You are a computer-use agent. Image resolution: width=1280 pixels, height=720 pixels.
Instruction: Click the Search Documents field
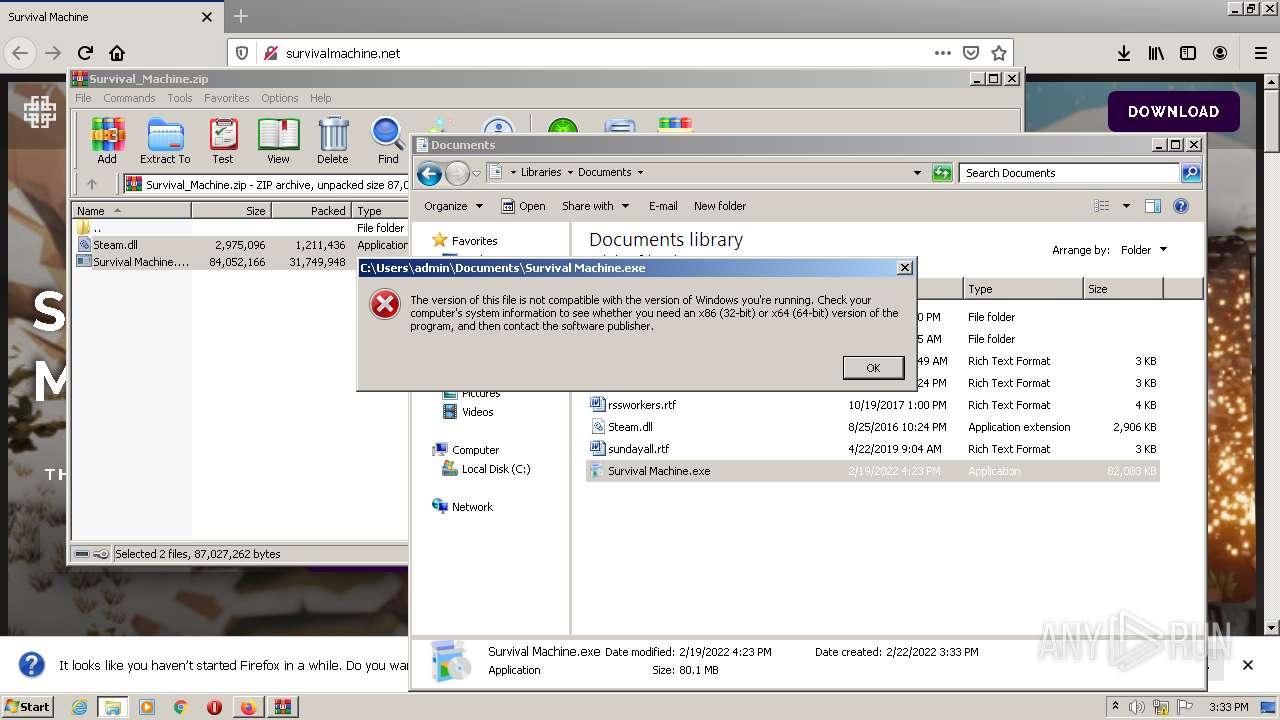click(1070, 173)
